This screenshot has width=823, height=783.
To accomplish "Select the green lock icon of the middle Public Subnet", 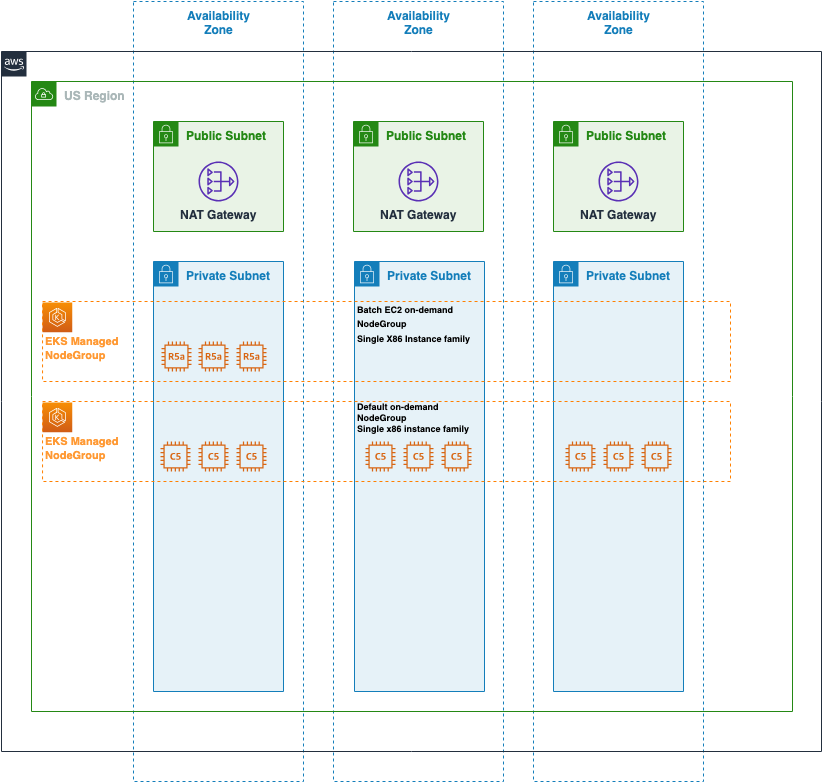I will coord(366,134).
